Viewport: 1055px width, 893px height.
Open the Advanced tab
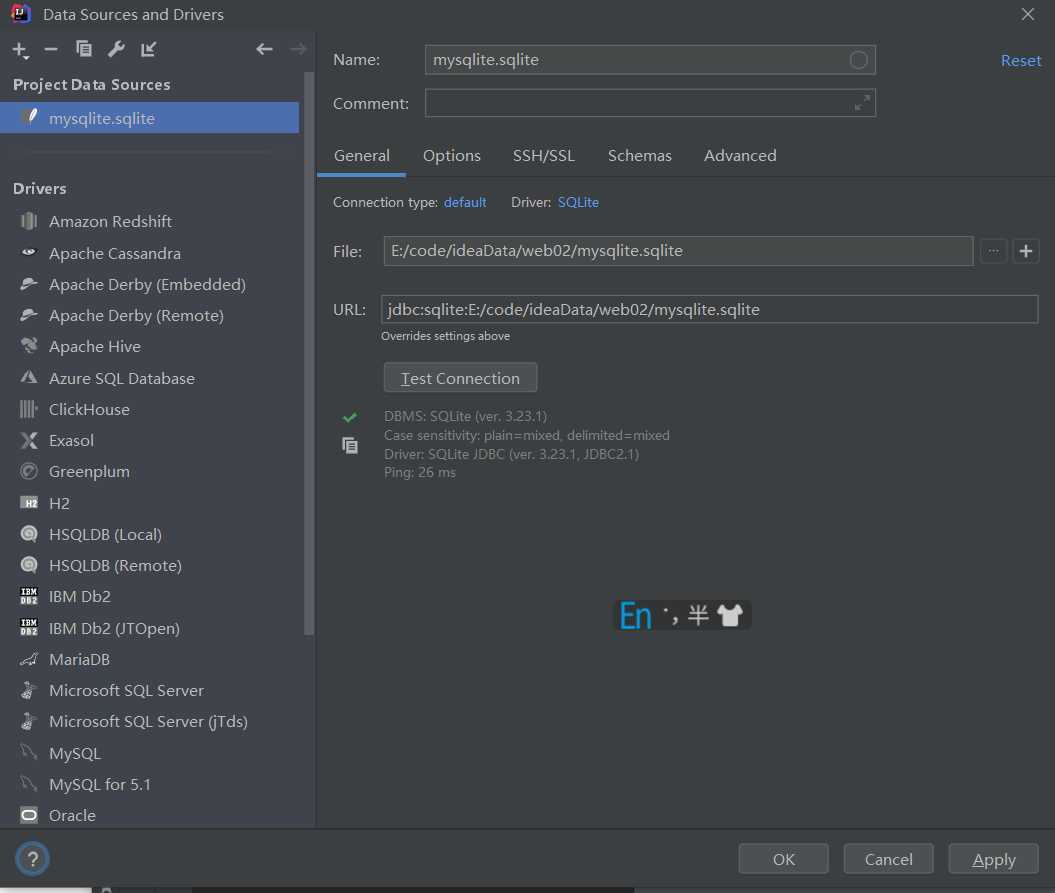[x=740, y=155]
